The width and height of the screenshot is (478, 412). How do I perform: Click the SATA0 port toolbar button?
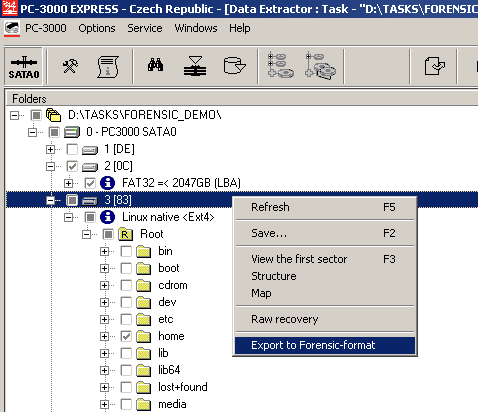pos(23,66)
